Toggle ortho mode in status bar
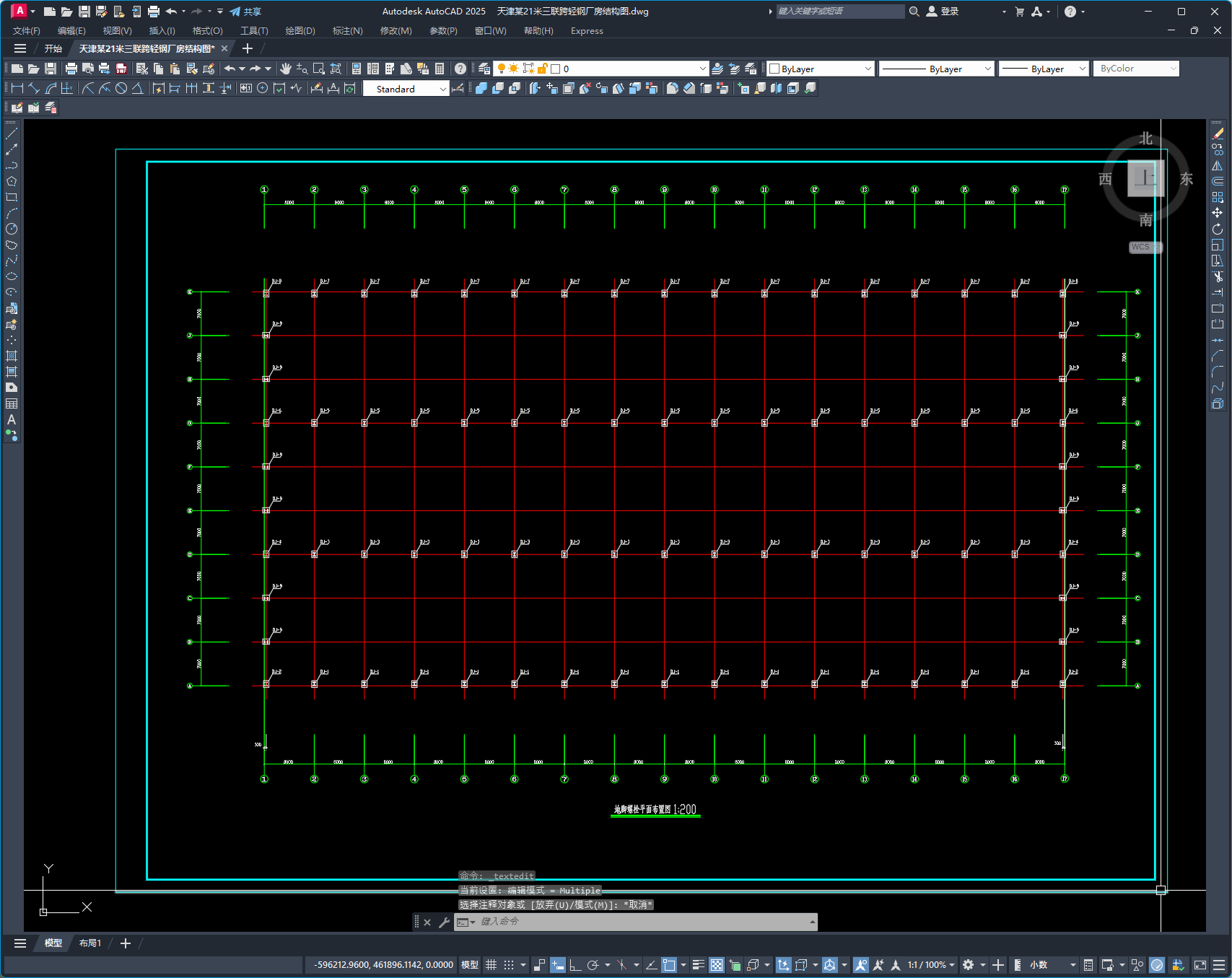Screen dimensions: 1232x978 coord(575,965)
